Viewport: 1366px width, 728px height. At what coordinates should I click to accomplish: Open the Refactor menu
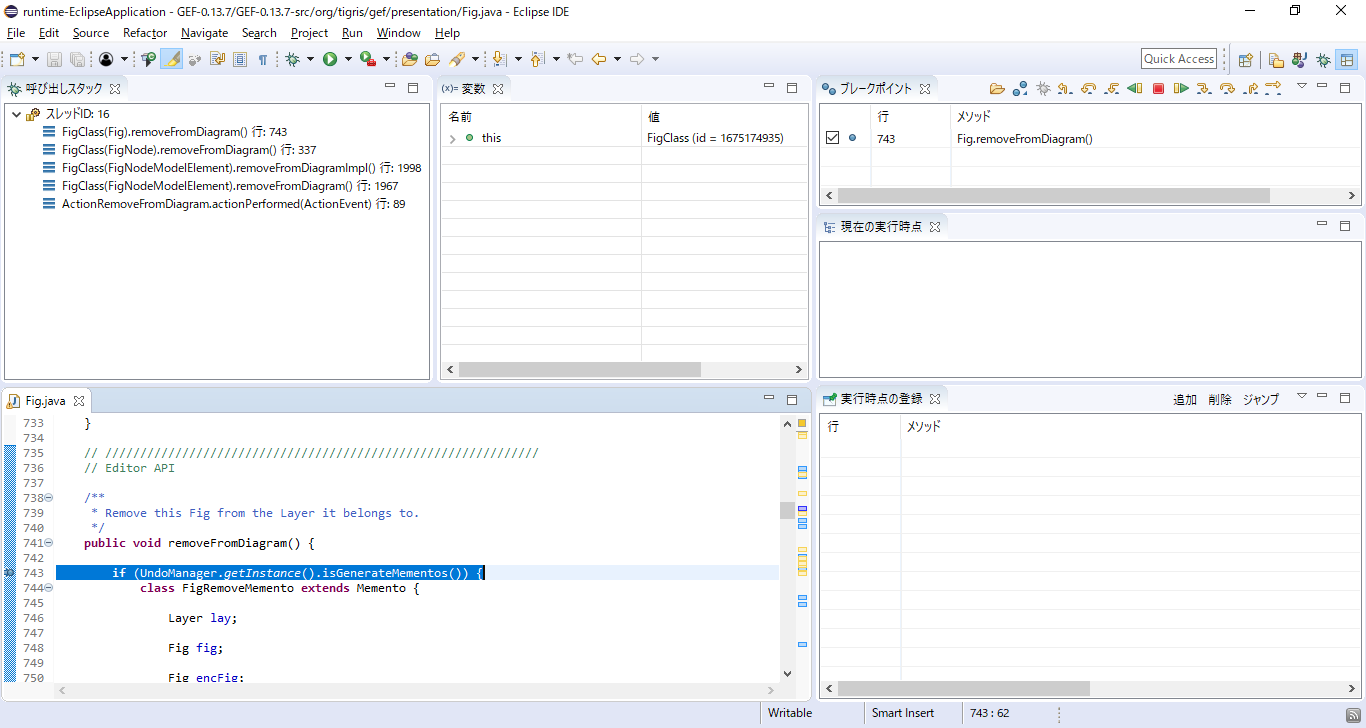145,33
